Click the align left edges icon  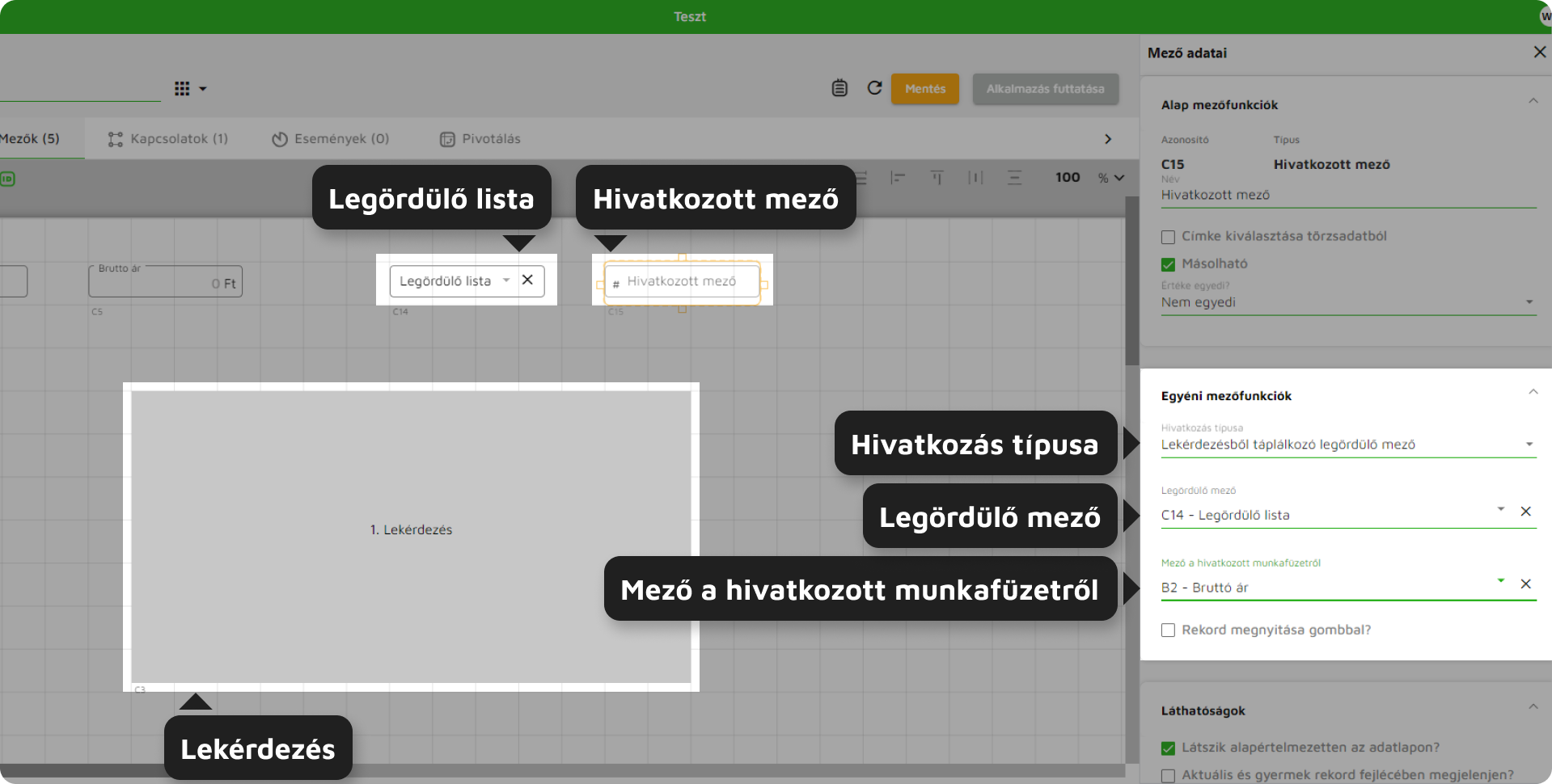[x=898, y=178]
